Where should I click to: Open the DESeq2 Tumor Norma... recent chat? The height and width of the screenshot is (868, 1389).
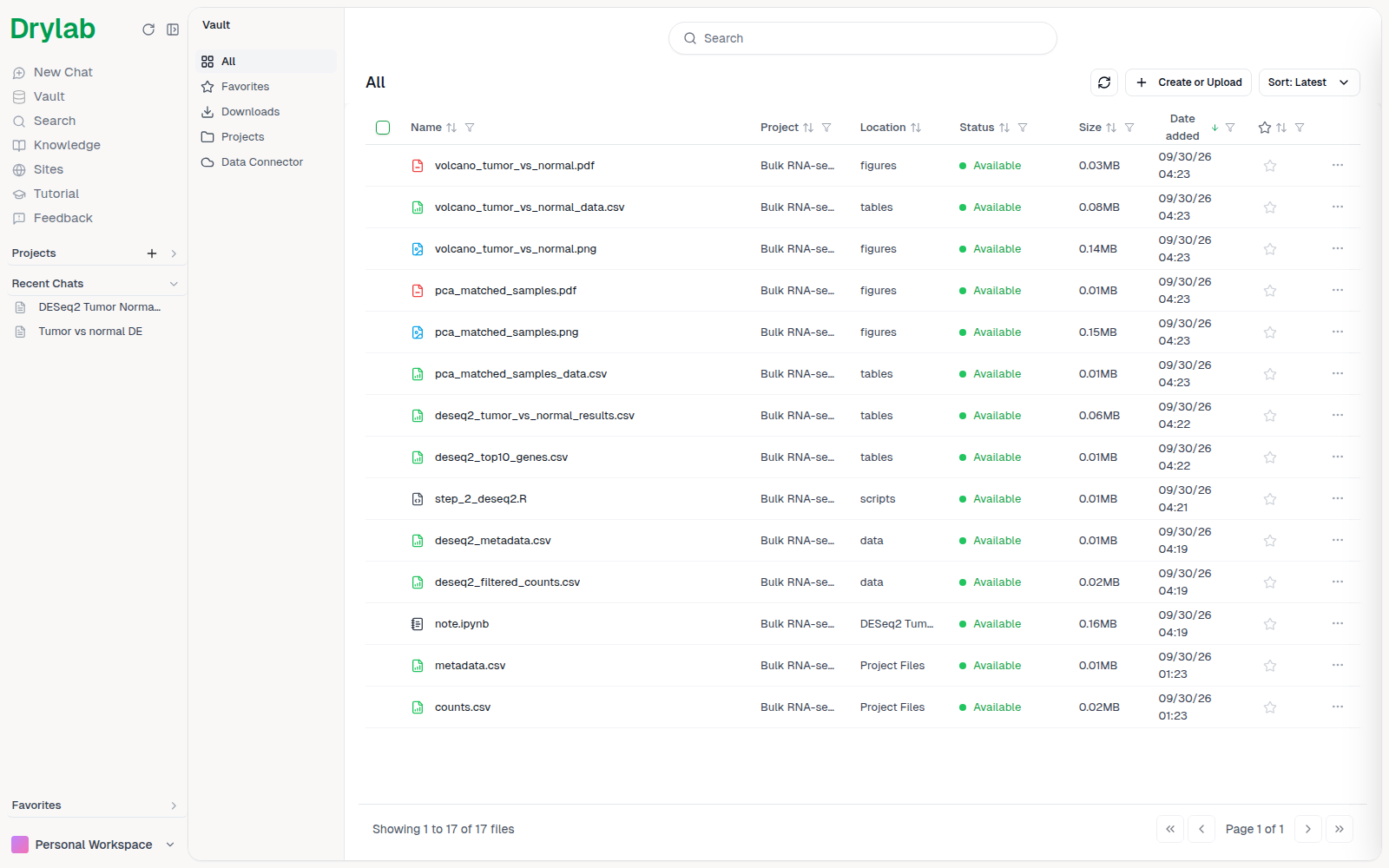[99, 307]
